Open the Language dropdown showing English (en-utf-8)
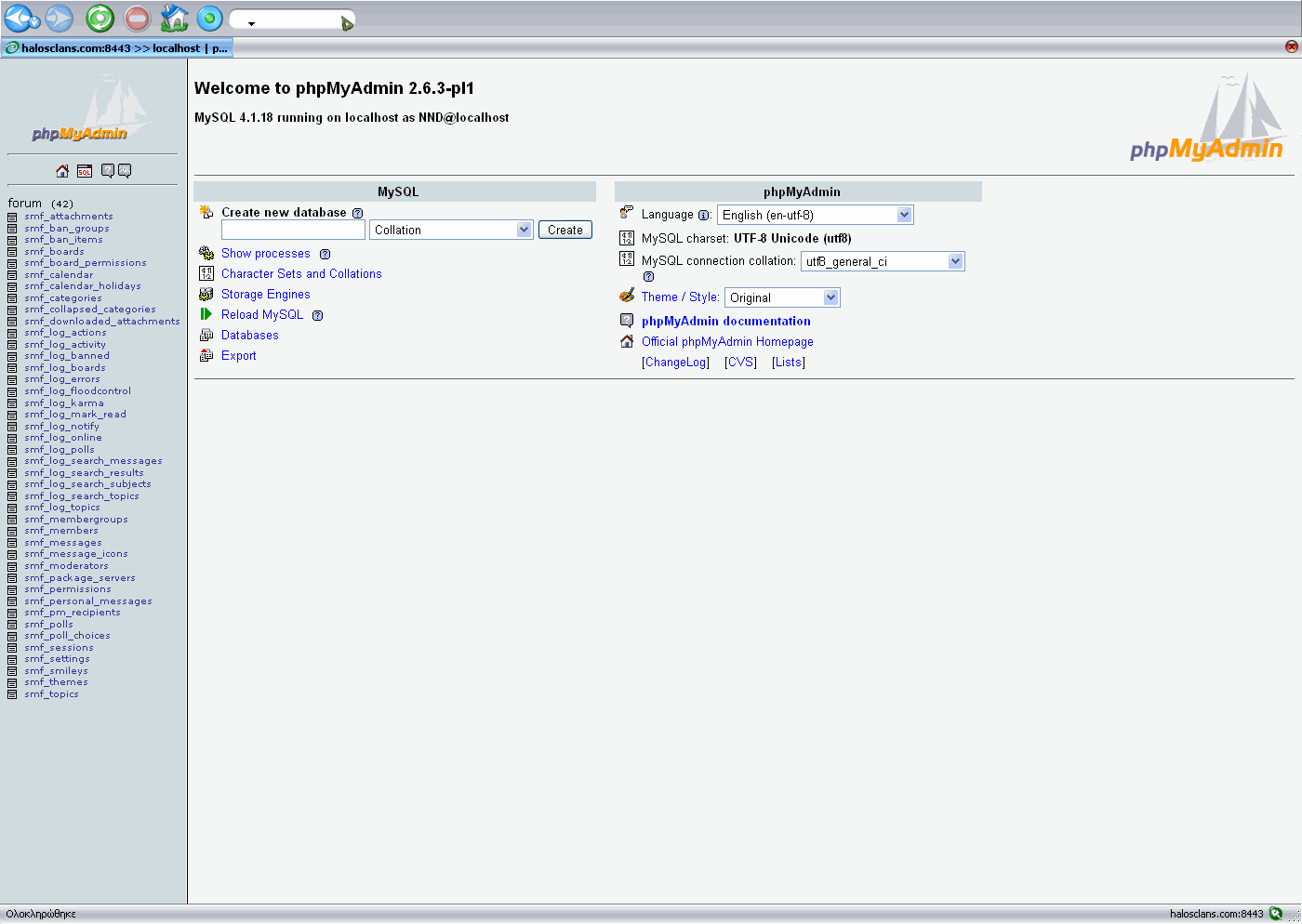 click(x=816, y=215)
